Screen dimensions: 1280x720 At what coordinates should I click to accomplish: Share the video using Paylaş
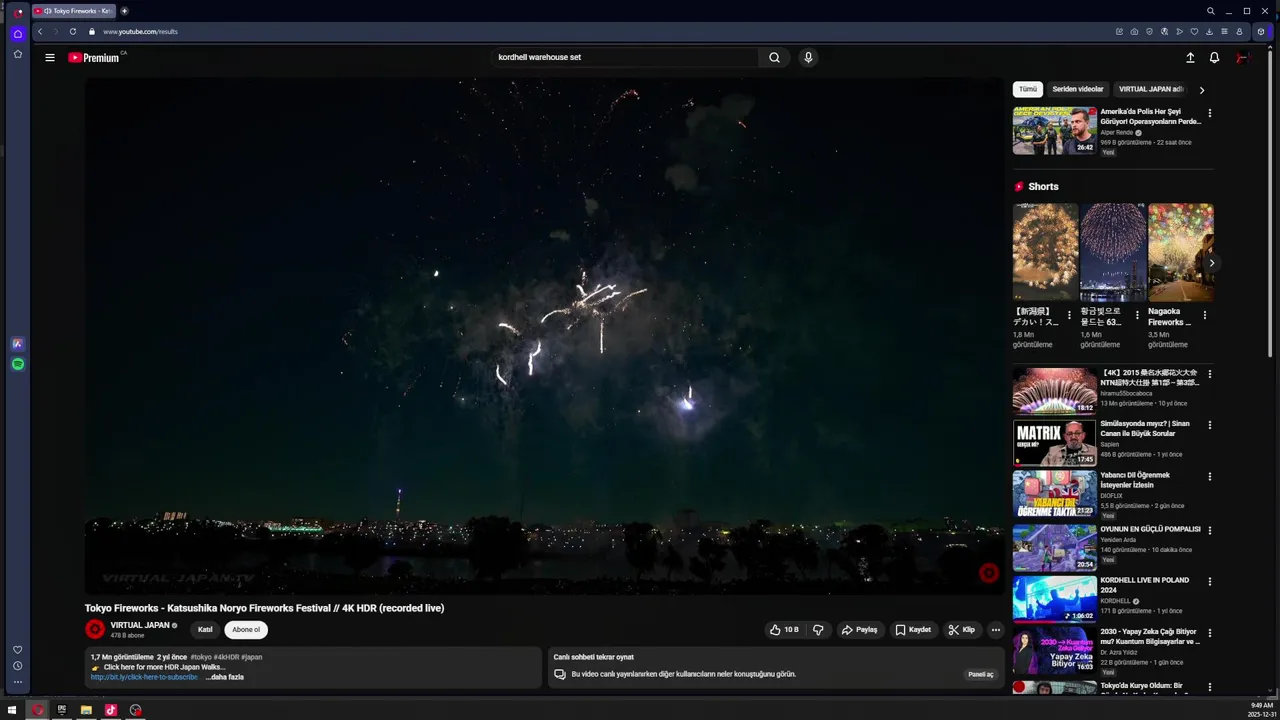tap(859, 630)
